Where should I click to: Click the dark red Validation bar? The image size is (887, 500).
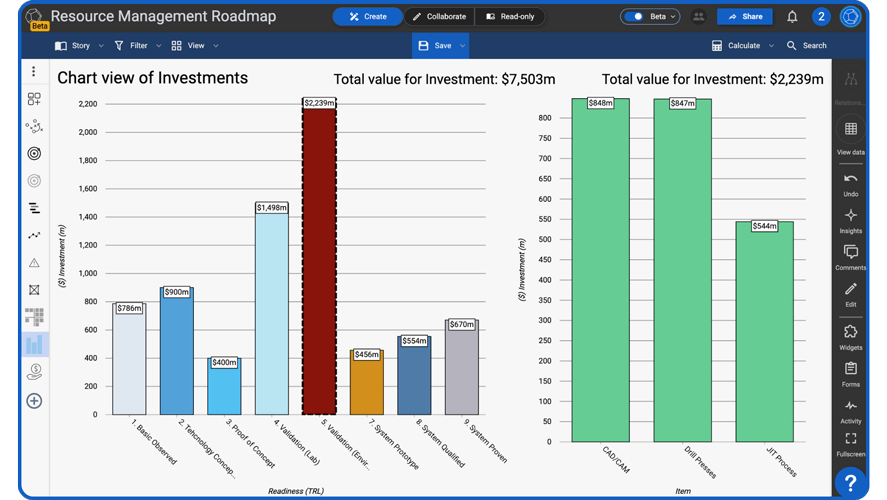(x=319, y=260)
